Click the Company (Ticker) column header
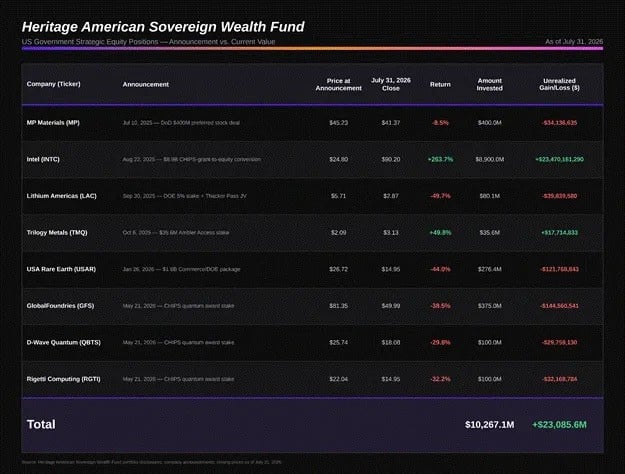 click(53, 84)
